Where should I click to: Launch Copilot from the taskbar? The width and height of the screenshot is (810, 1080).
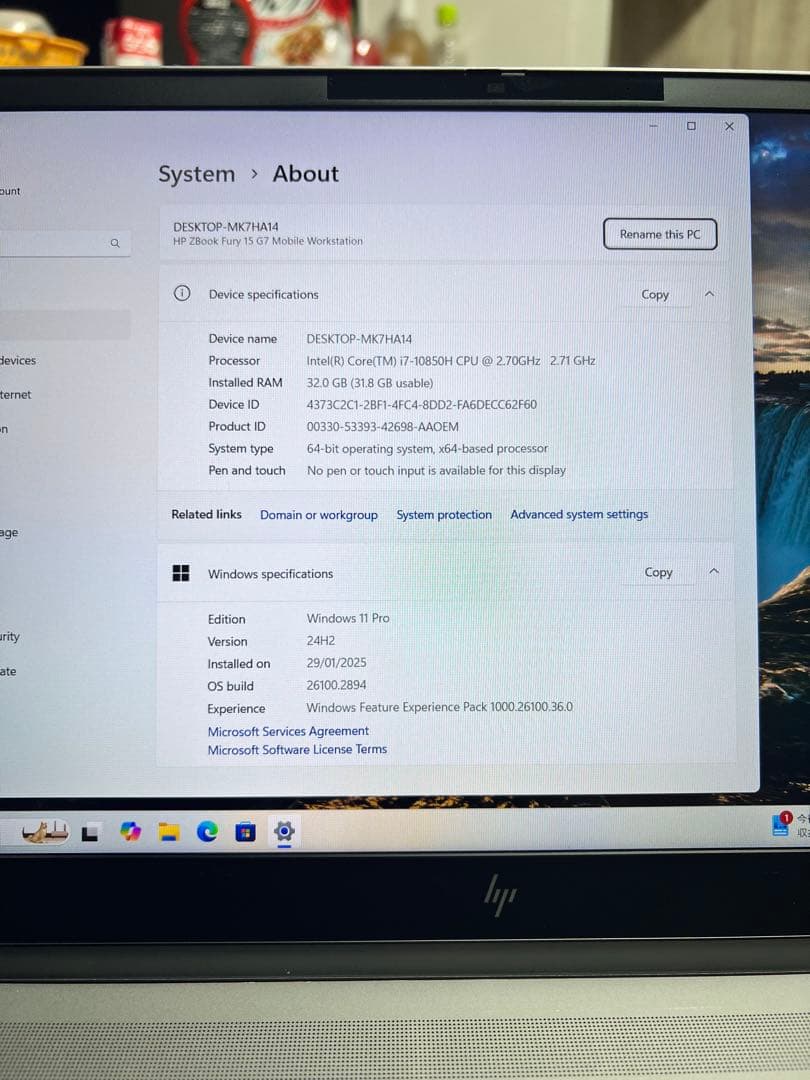[131, 832]
